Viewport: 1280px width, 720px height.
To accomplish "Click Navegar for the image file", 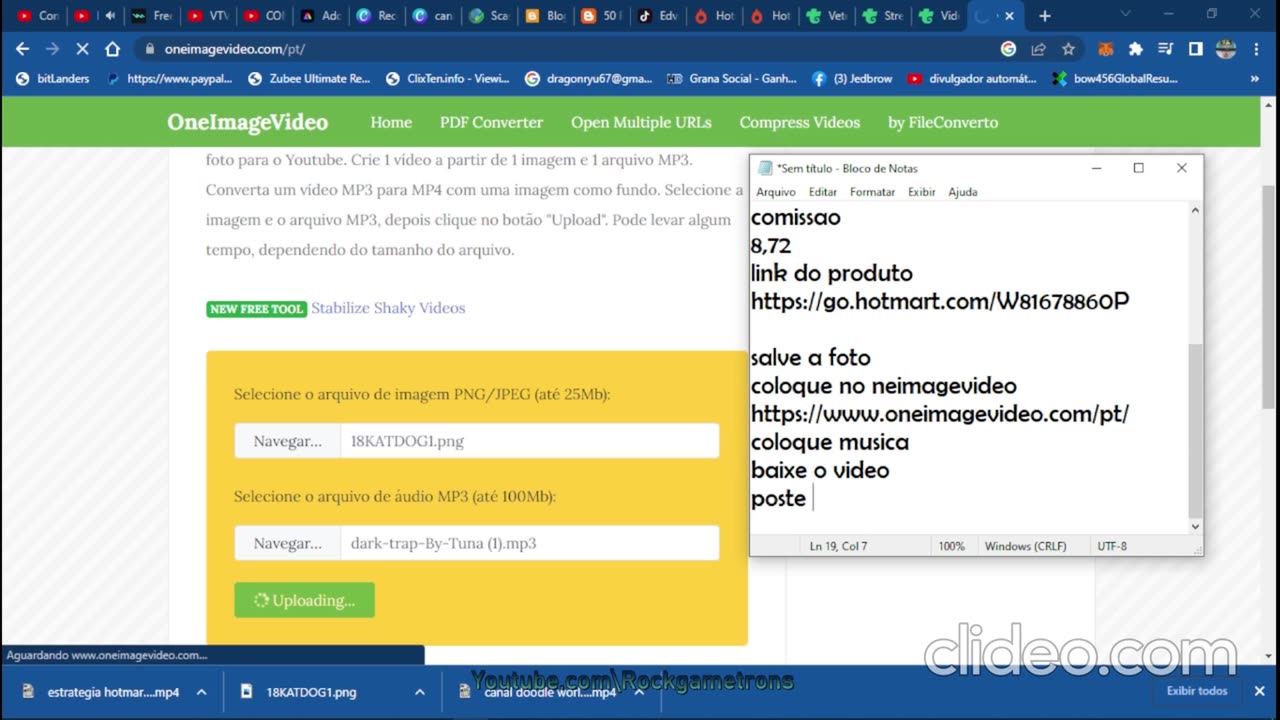I will click(x=288, y=441).
